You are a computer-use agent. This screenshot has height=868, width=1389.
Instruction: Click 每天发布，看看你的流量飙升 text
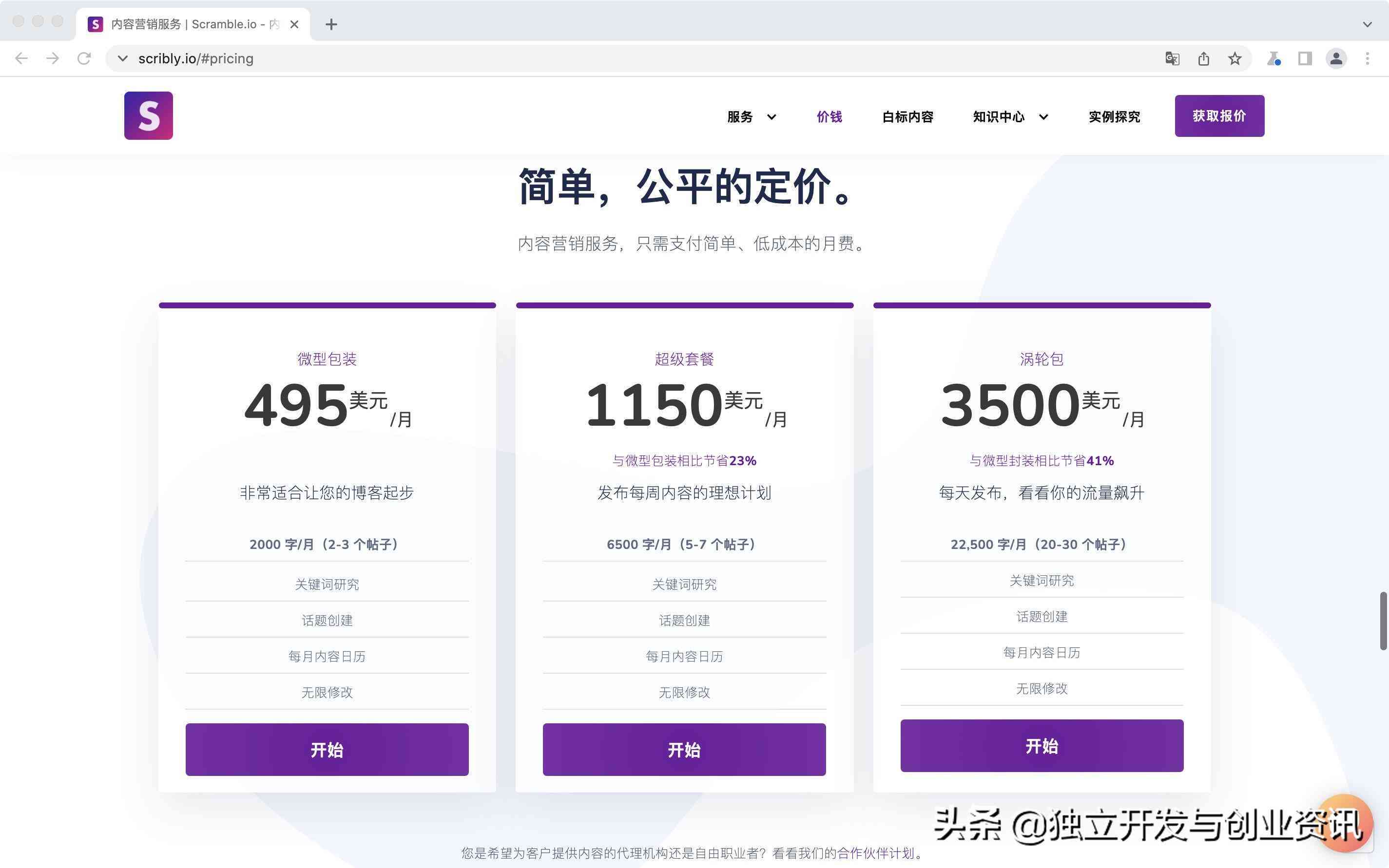(x=1042, y=492)
